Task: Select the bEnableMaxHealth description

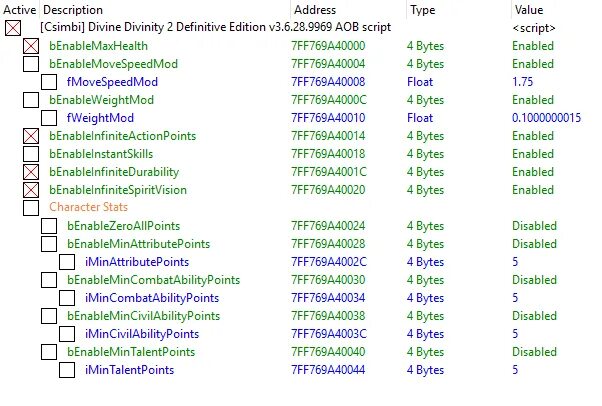Action: pyautogui.click(x=98, y=46)
